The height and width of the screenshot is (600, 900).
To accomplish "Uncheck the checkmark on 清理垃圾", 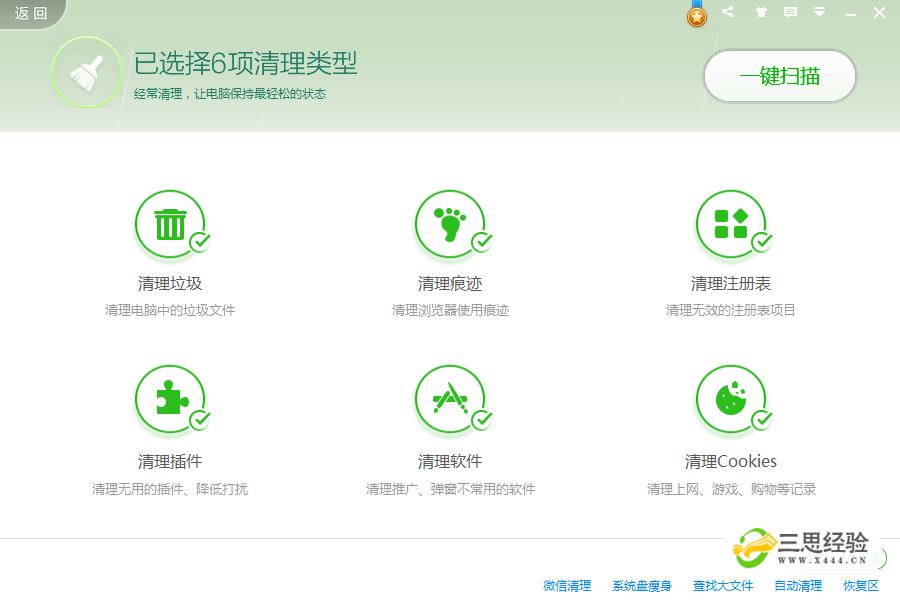I will [x=200, y=242].
